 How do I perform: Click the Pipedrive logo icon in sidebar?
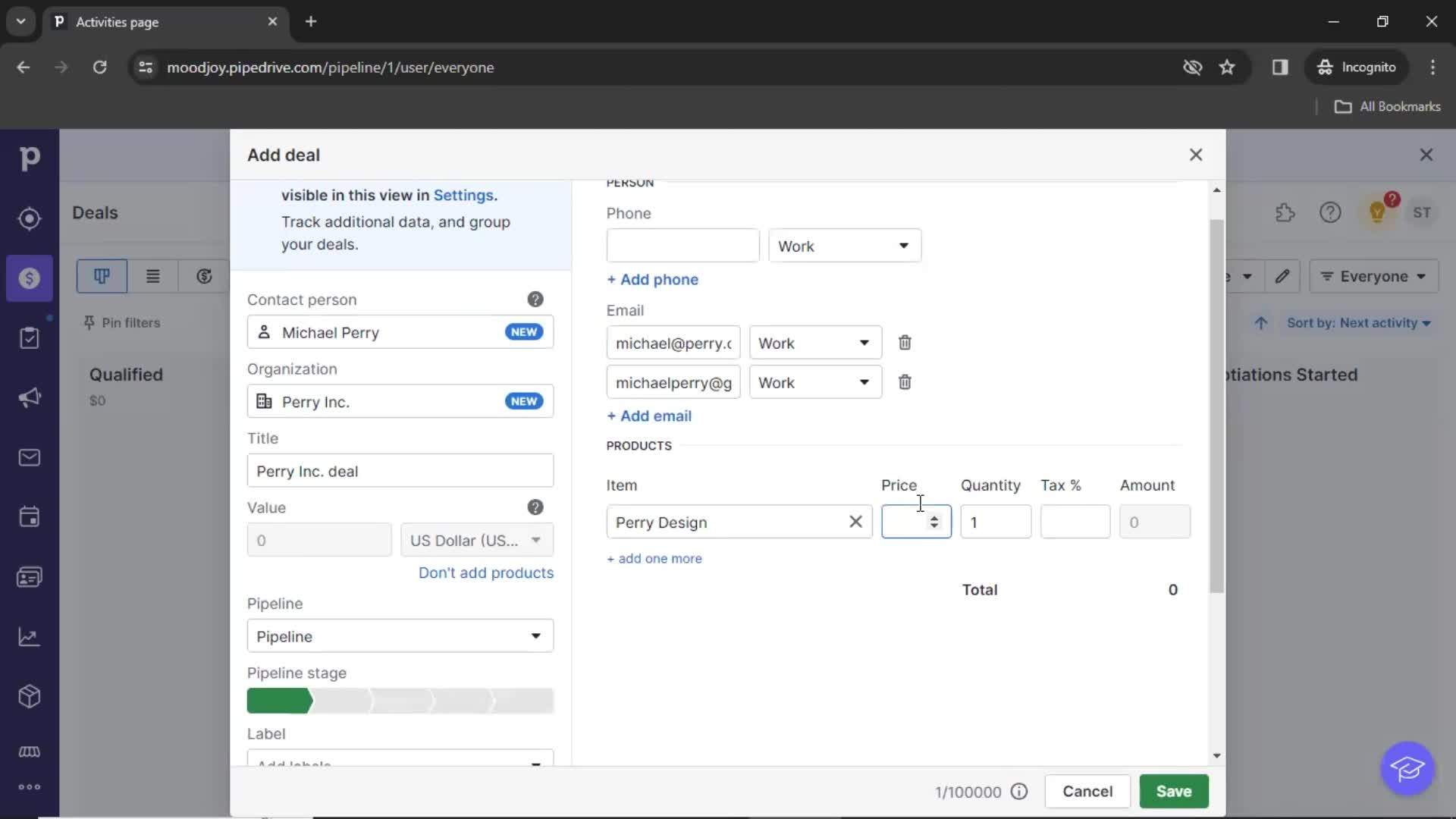click(x=29, y=156)
